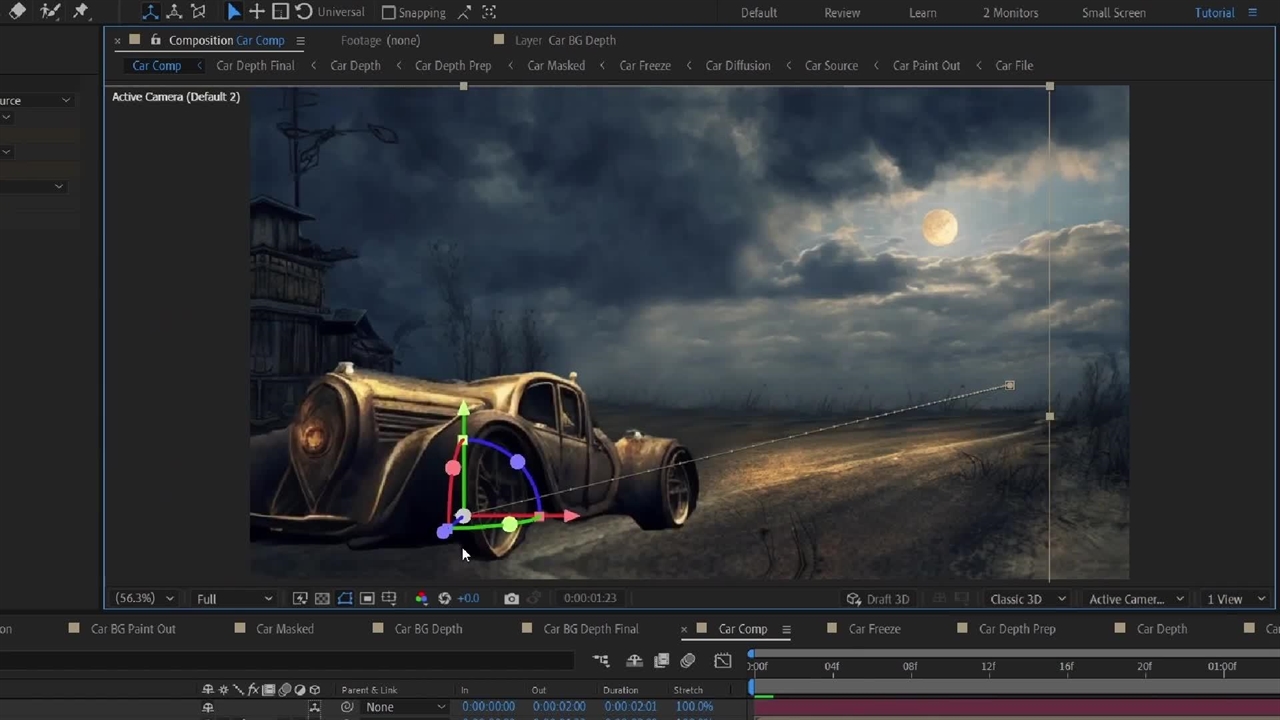Viewport: 1280px width, 720px height.
Task: Click the Take Snapshot camera icon
Action: tap(511, 598)
